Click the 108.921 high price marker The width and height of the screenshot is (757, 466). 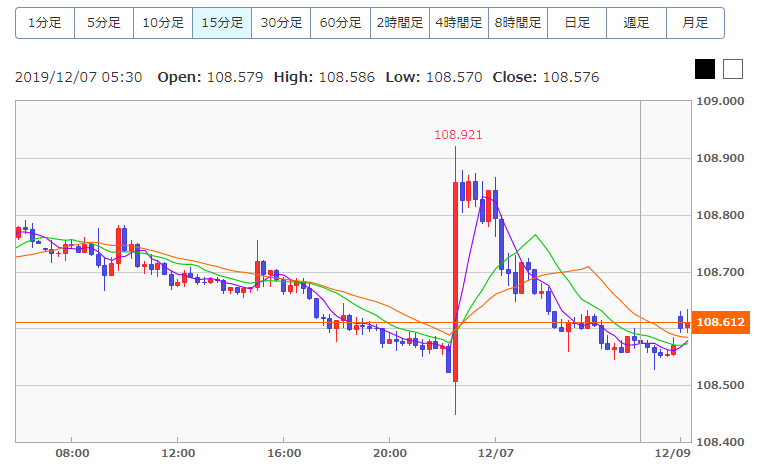pos(452,133)
